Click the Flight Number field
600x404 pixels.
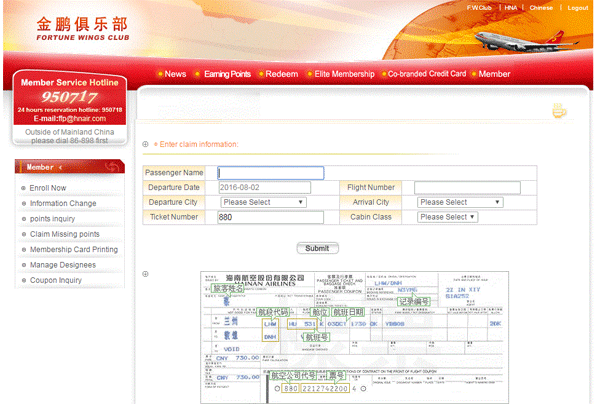coord(467,187)
